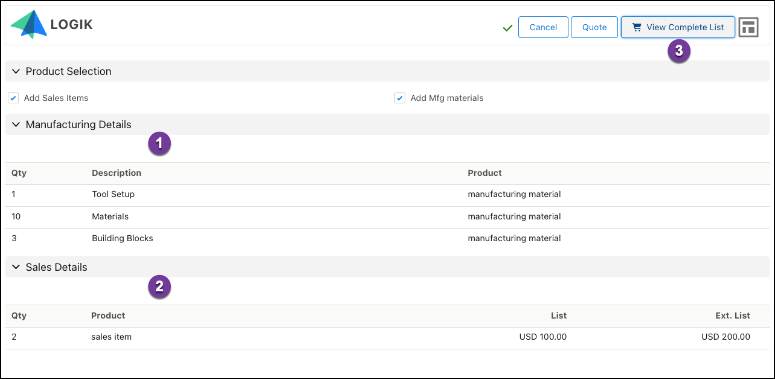This screenshot has height=379, width=775.
Task: Click quantity 3 in Building Blocks row
Action: [14, 238]
